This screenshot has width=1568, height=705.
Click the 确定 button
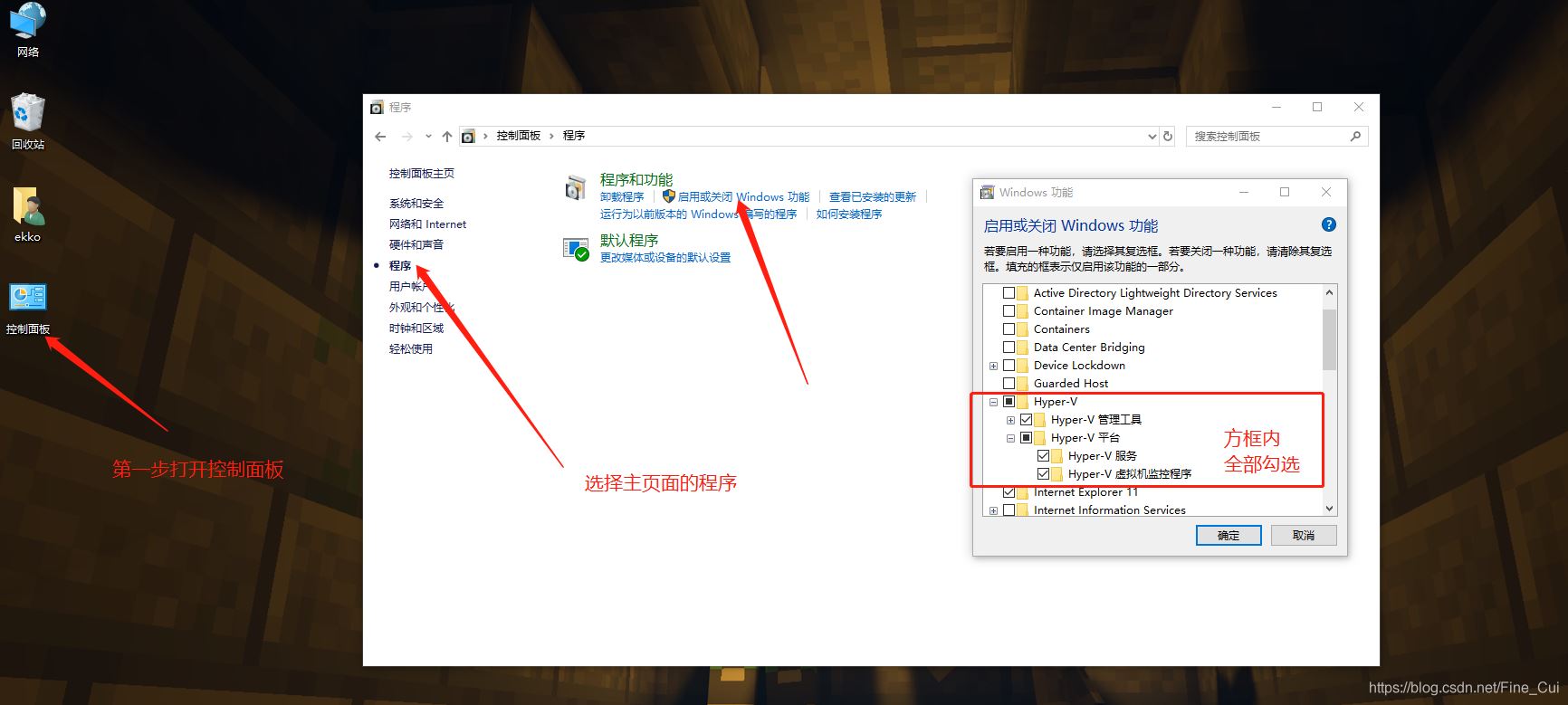[x=1228, y=535]
